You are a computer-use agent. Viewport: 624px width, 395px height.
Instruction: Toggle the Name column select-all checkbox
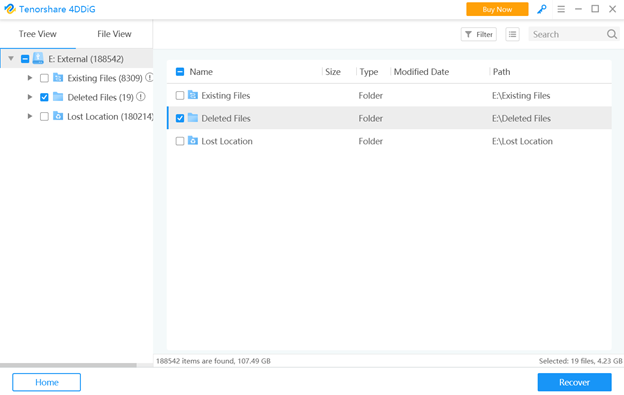(x=180, y=72)
